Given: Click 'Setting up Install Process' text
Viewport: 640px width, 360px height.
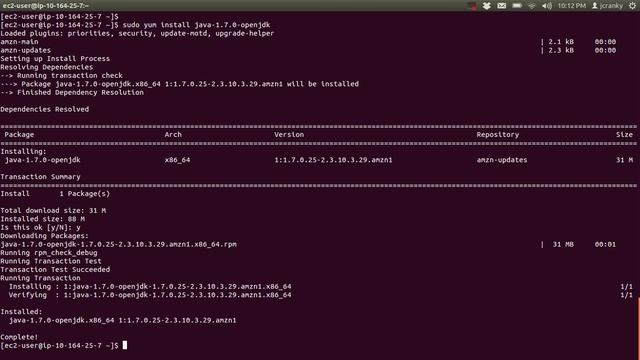Looking at the screenshot, I should (x=55, y=59).
